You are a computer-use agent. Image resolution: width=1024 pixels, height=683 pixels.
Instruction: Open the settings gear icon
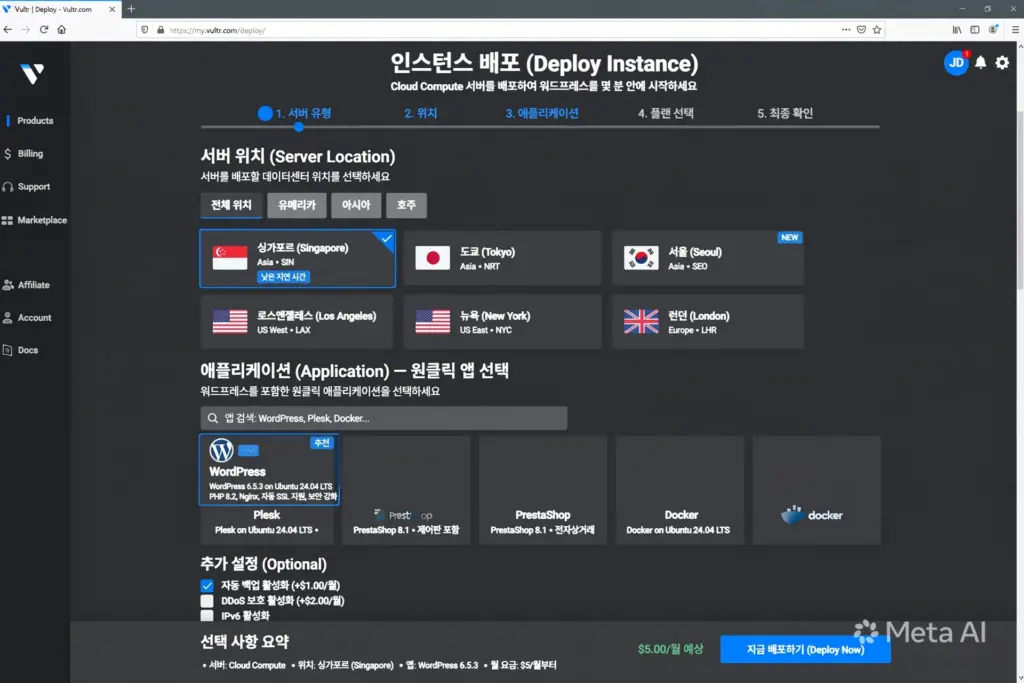(x=1002, y=63)
